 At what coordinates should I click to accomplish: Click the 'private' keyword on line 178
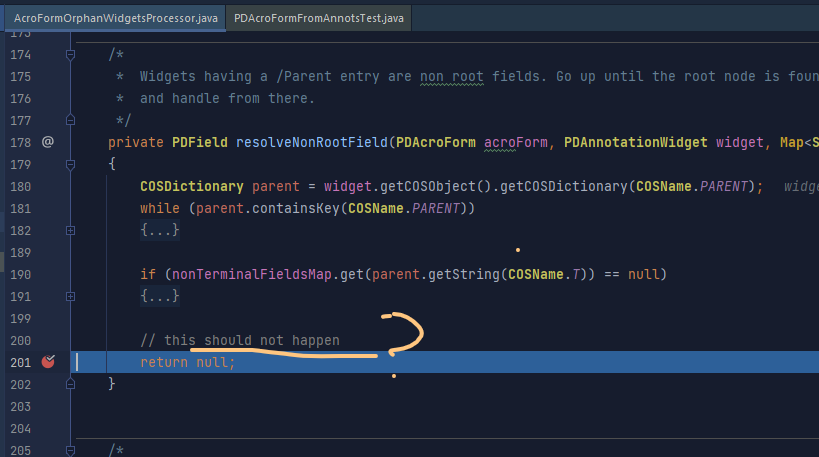pyautogui.click(x=136, y=142)
